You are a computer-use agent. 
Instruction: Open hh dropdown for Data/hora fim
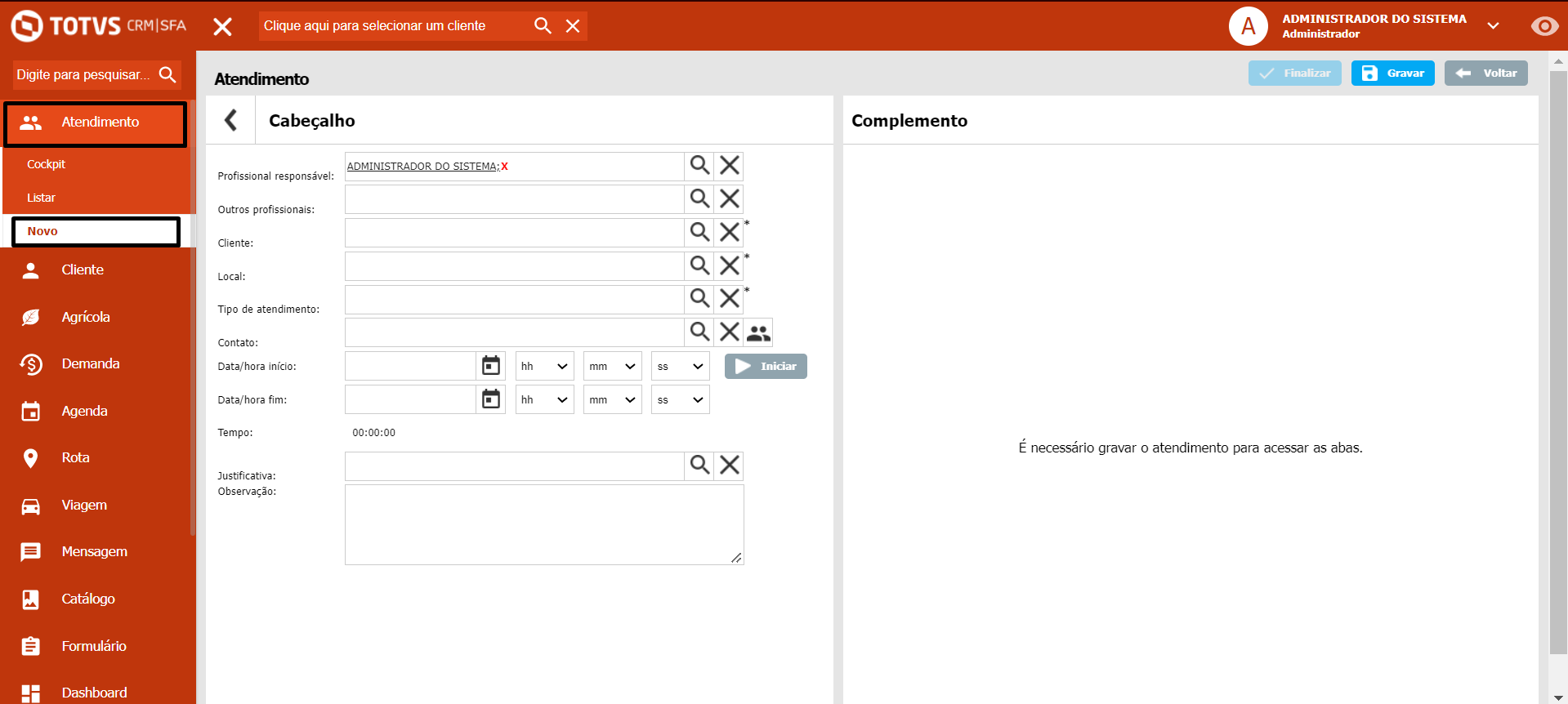(x=544, y=399)
